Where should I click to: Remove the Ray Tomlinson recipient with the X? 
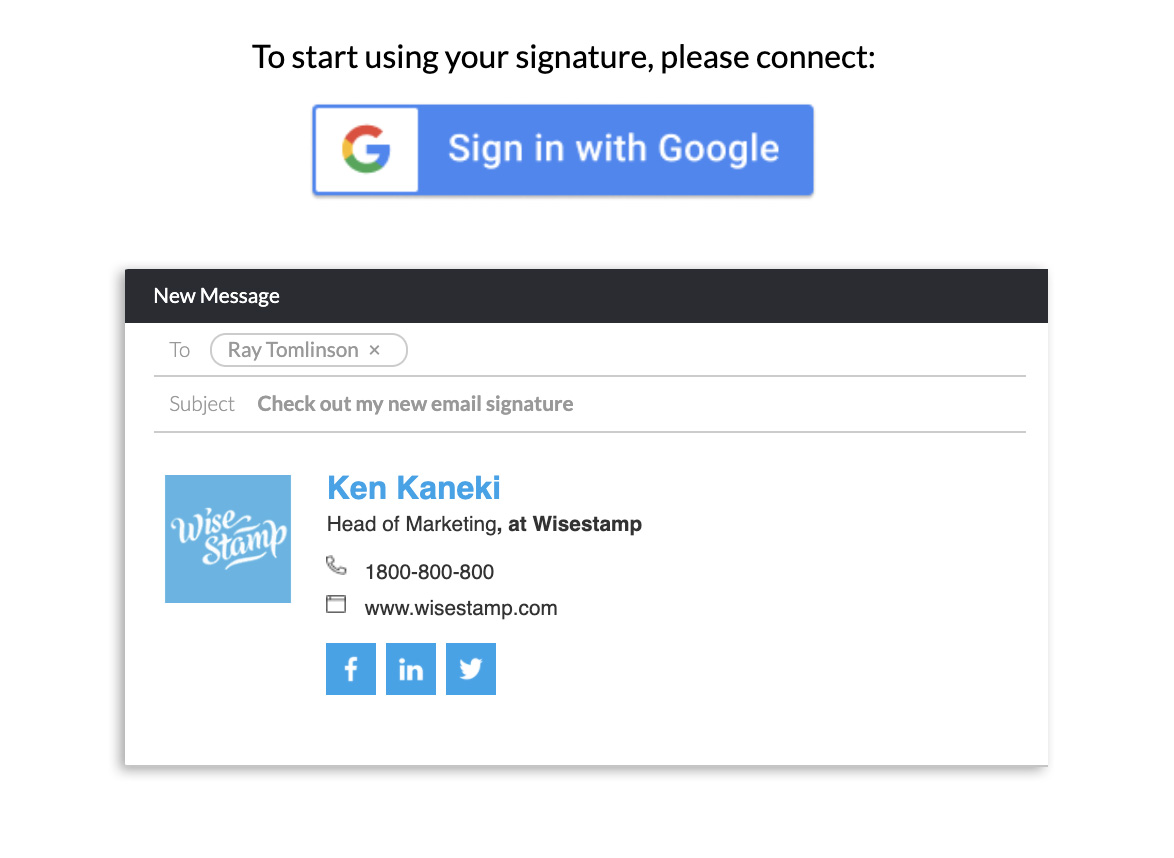(x=374, y=350)
